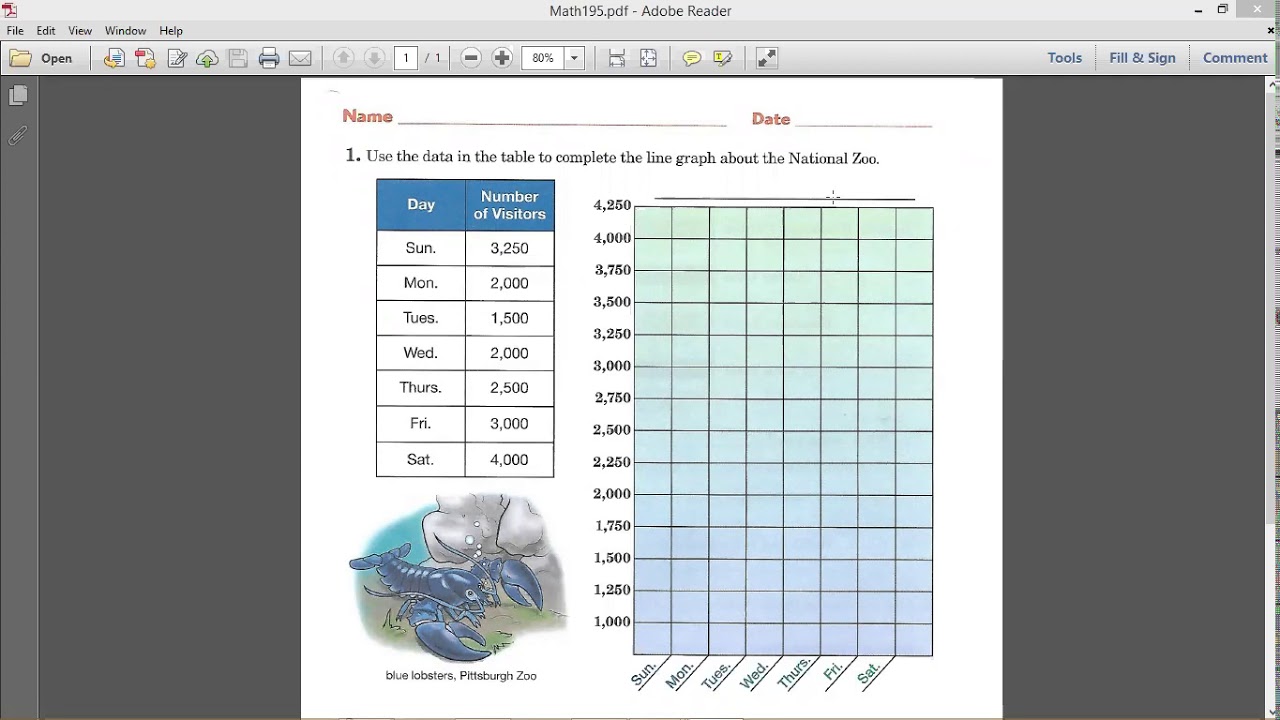
Task: Click the convert file to PDF online icon
Action: coord(114,58)
